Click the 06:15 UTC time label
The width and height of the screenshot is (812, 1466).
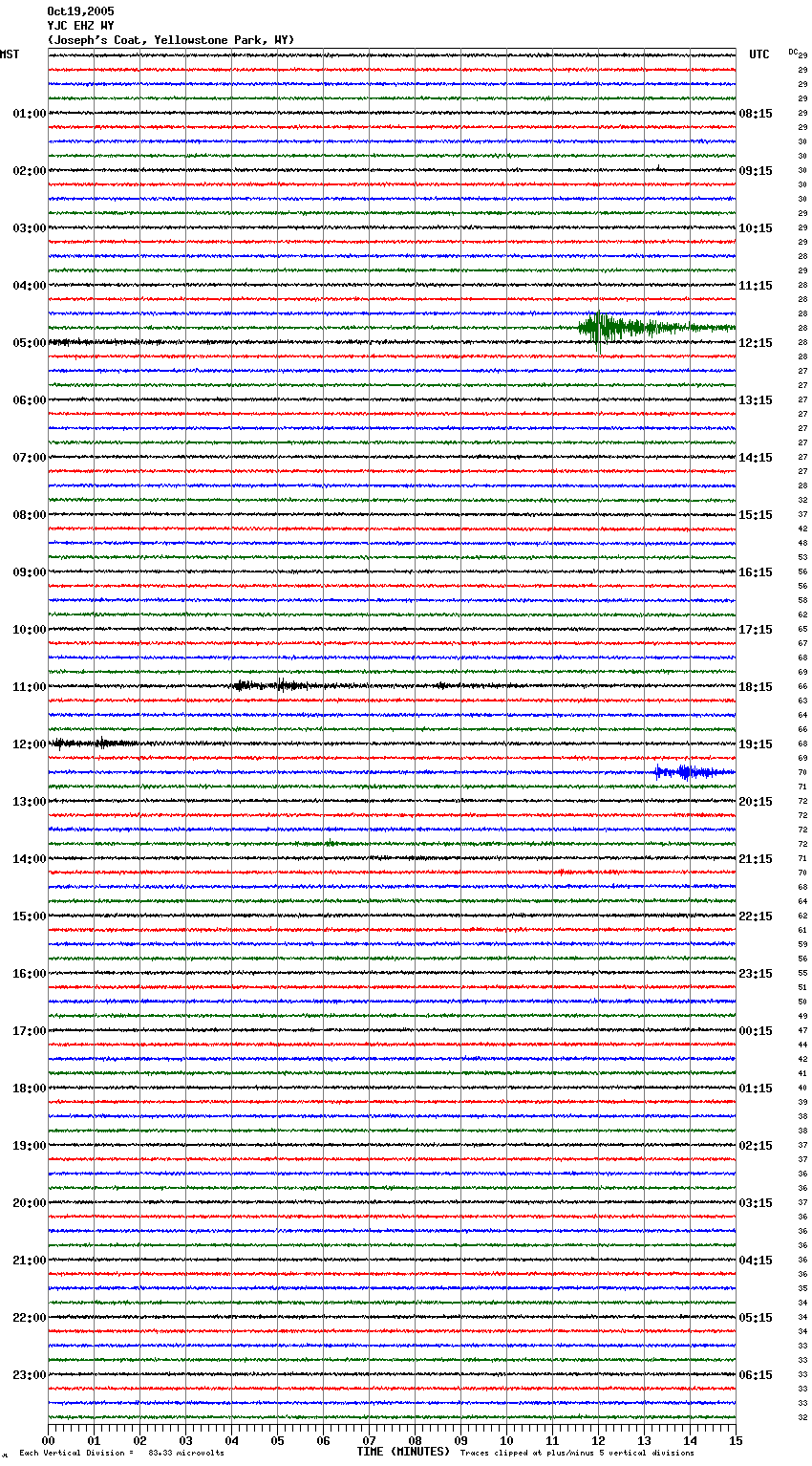point(756,1375)
